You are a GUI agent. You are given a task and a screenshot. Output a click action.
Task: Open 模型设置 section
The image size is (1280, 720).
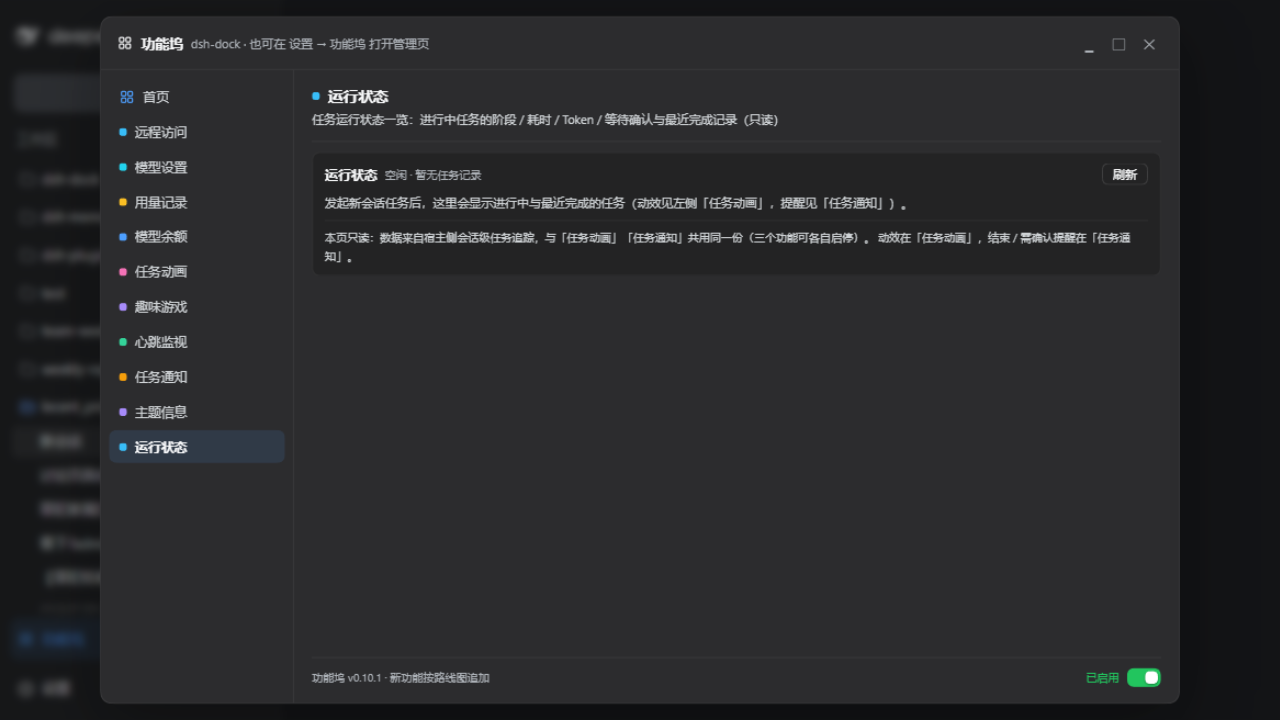pyautogui.click(x=197, y=167)
